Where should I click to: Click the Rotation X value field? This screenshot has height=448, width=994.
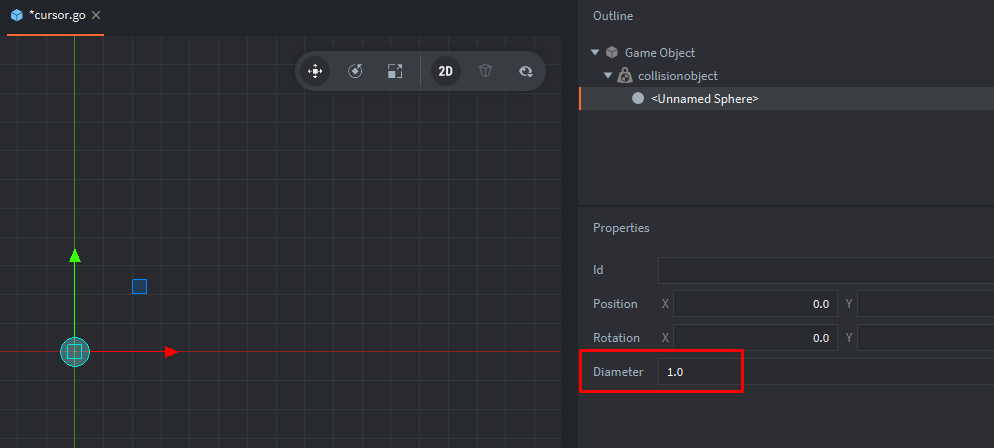755,338
